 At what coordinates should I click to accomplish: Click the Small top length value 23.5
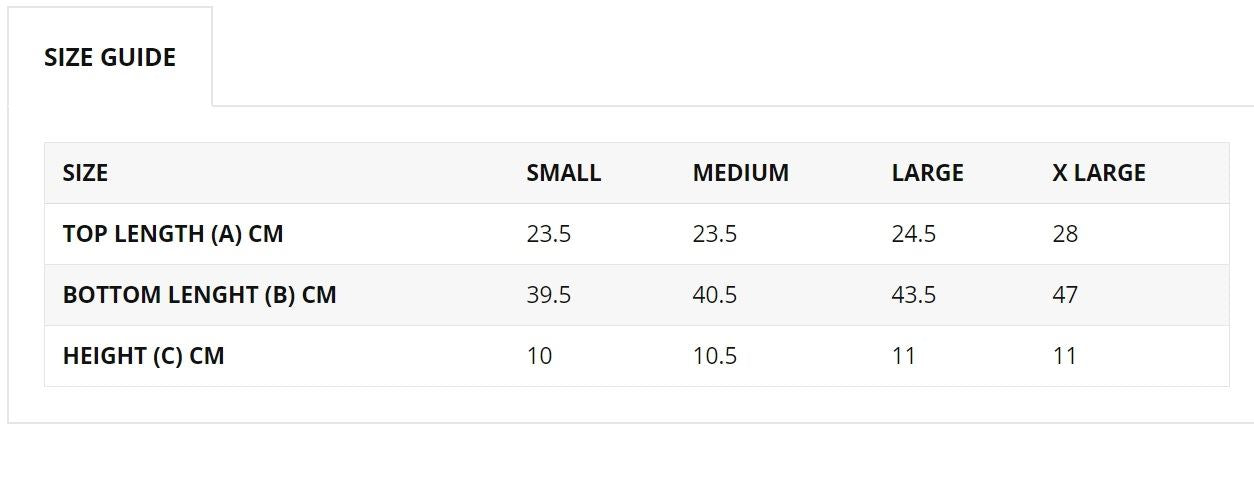(549, 234)
